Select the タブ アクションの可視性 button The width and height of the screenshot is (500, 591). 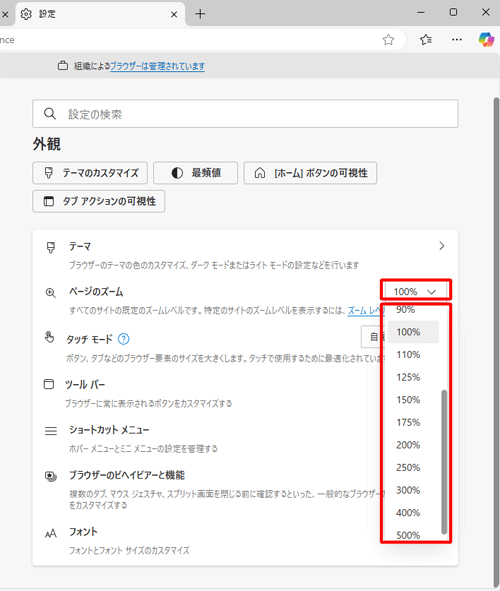click(99, 201)
